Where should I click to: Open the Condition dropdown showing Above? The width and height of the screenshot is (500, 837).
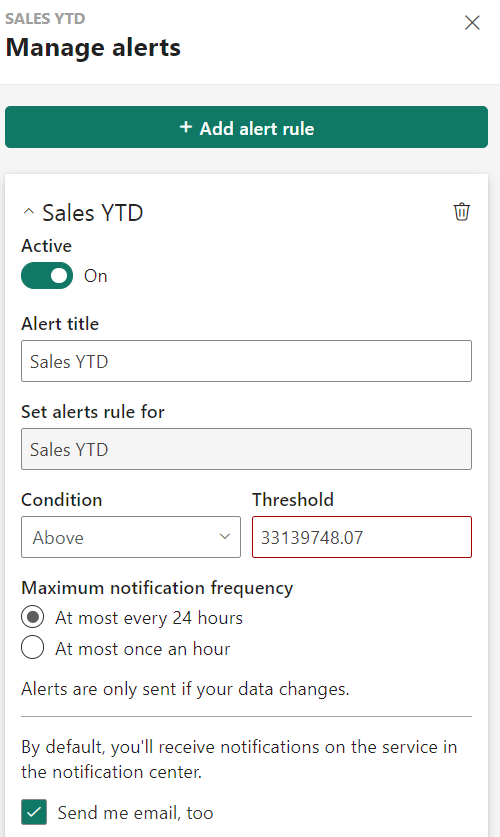(x=131, y=537)
